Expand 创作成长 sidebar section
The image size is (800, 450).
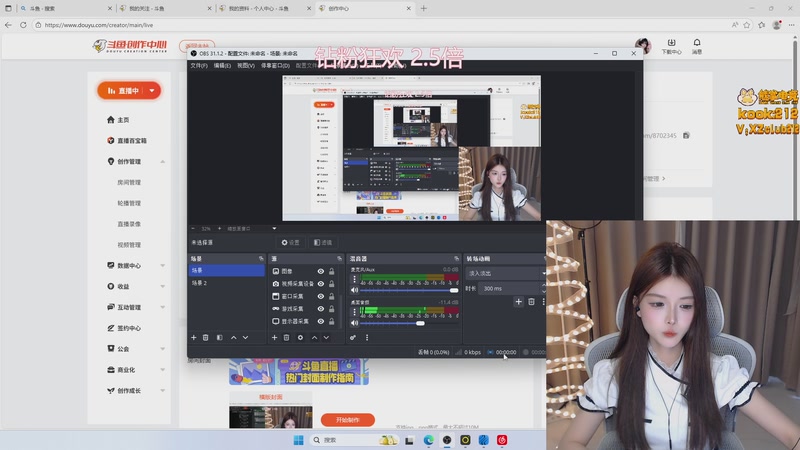point(162,391)
